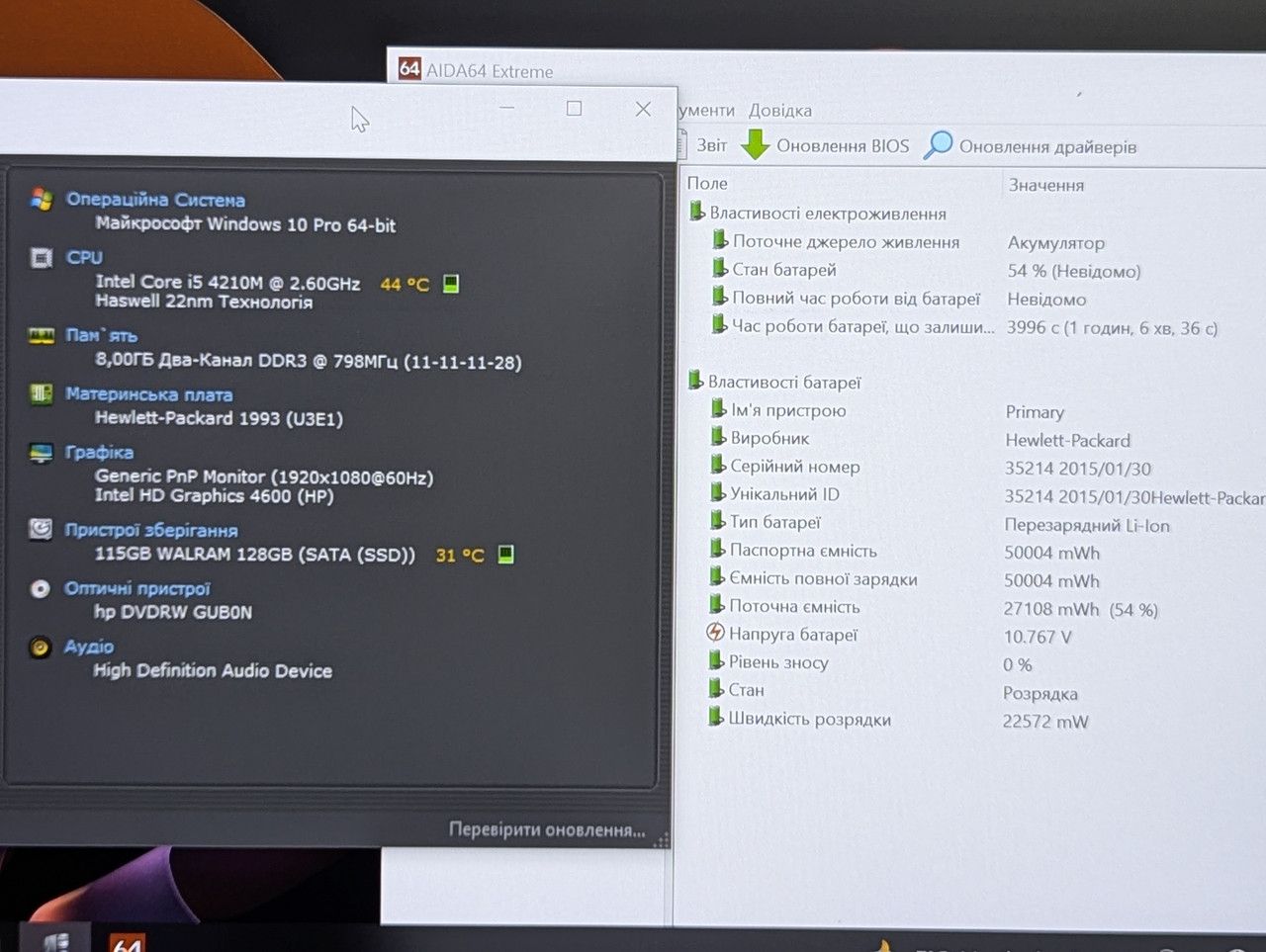Open the Пристрої зберігання section heading
Image resolution: width=1266 pixels, height=952 pixels.
pyautogui.click(x=150, y=530)
